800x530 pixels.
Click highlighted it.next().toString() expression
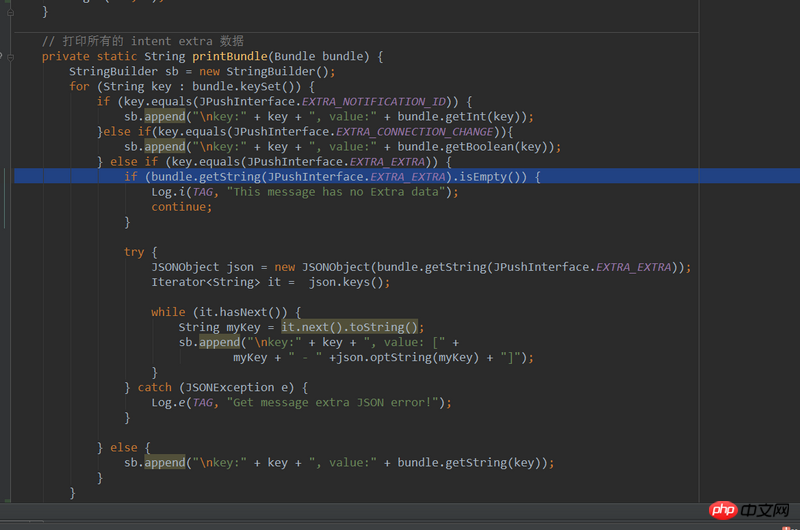click(352, 327)
